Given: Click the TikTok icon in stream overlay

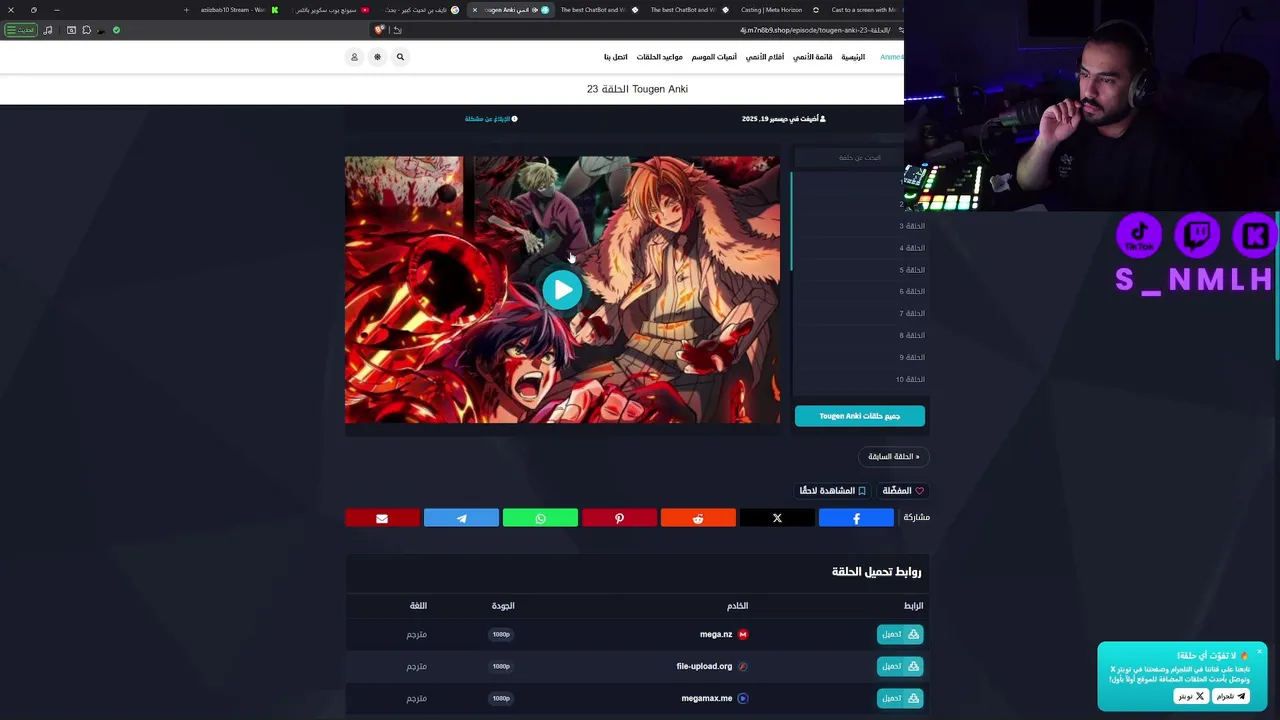Looking at the screenshot, I should 1139,236.
